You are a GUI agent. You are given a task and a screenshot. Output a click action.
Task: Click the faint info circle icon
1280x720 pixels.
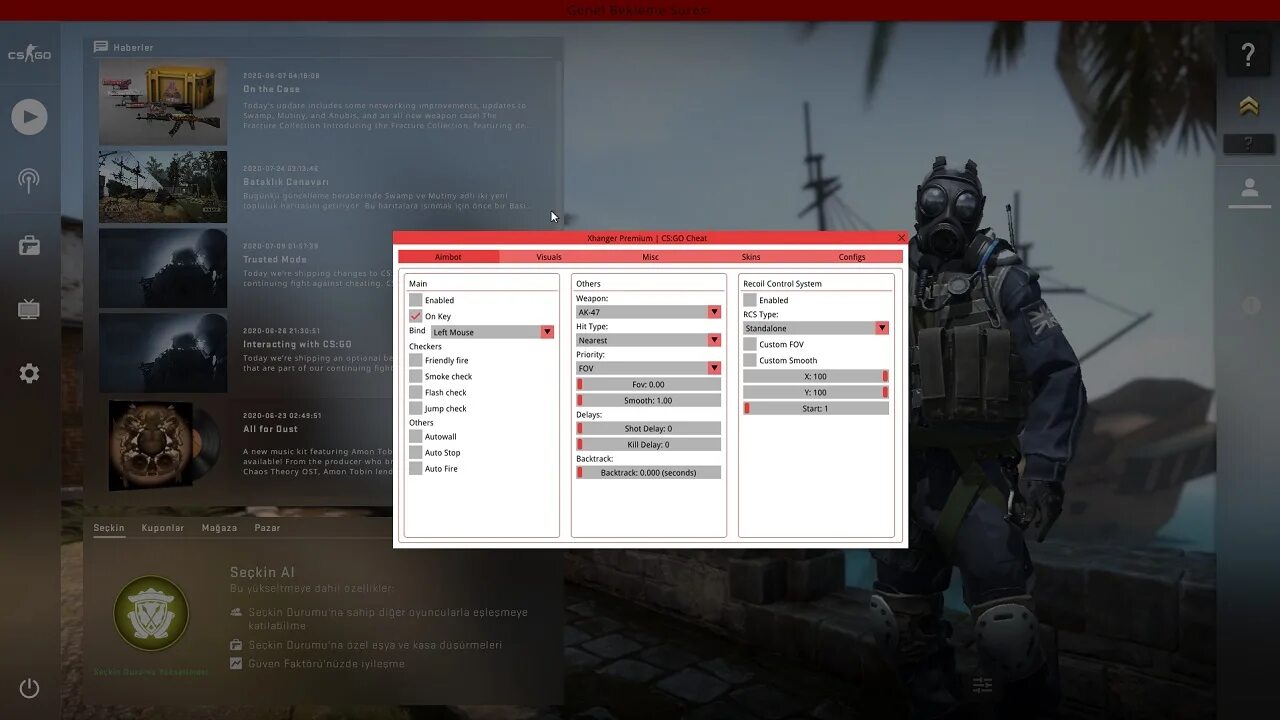1250,305
